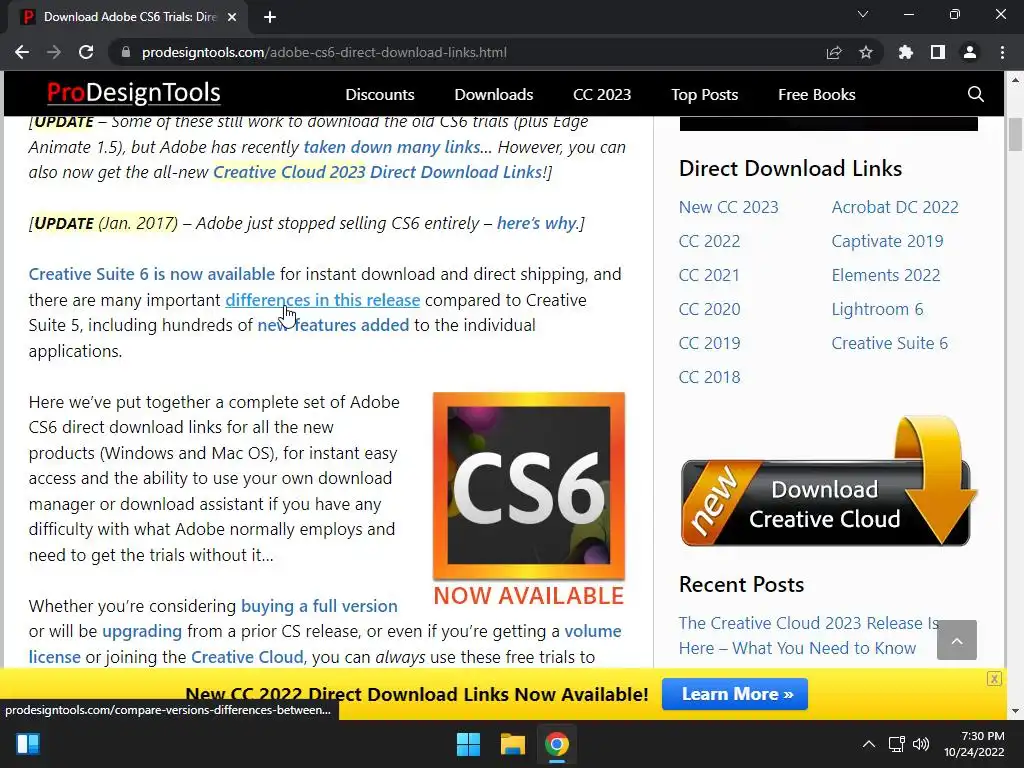The width and height of the screenshot is (1024, 768).
Task: Open the 'new features added' link
Action: (x=333, y=325)
